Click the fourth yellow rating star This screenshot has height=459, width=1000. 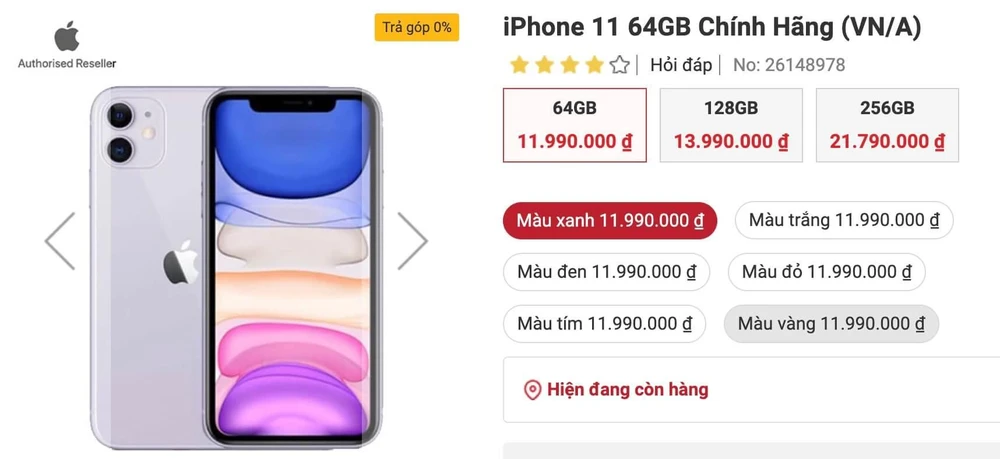(x=594, y=65)
